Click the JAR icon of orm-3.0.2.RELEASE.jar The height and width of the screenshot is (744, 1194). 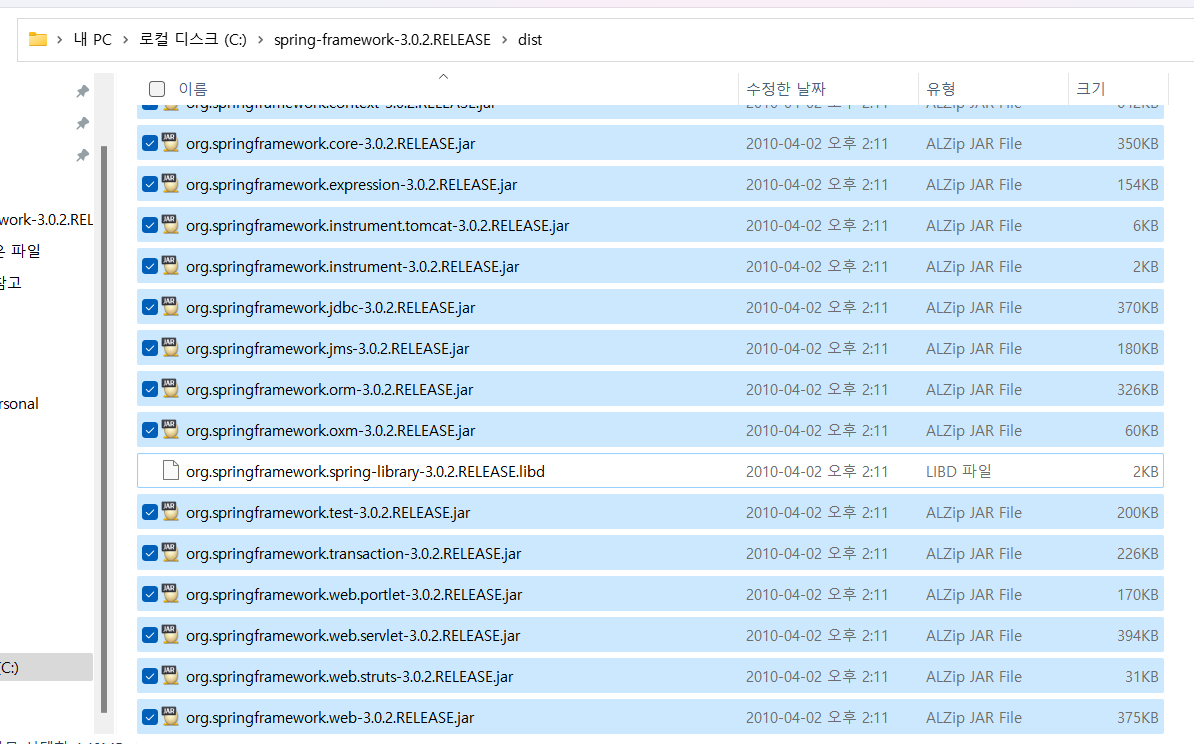point(171,389)
